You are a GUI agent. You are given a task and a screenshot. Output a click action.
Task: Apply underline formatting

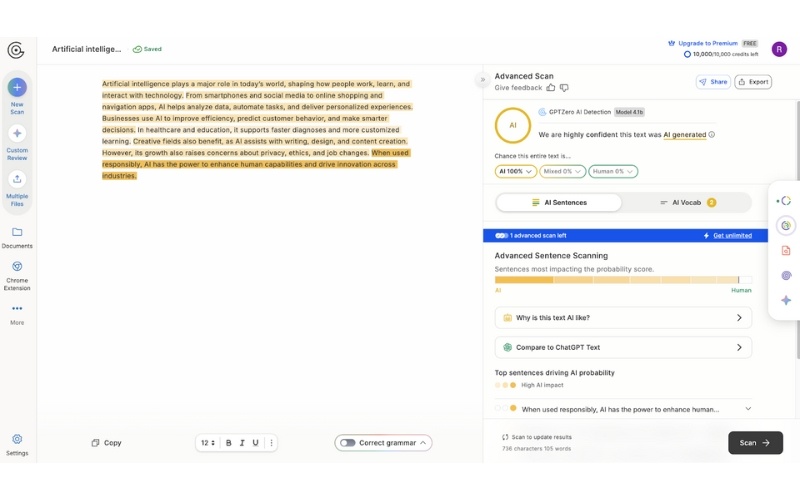[256, 443]
